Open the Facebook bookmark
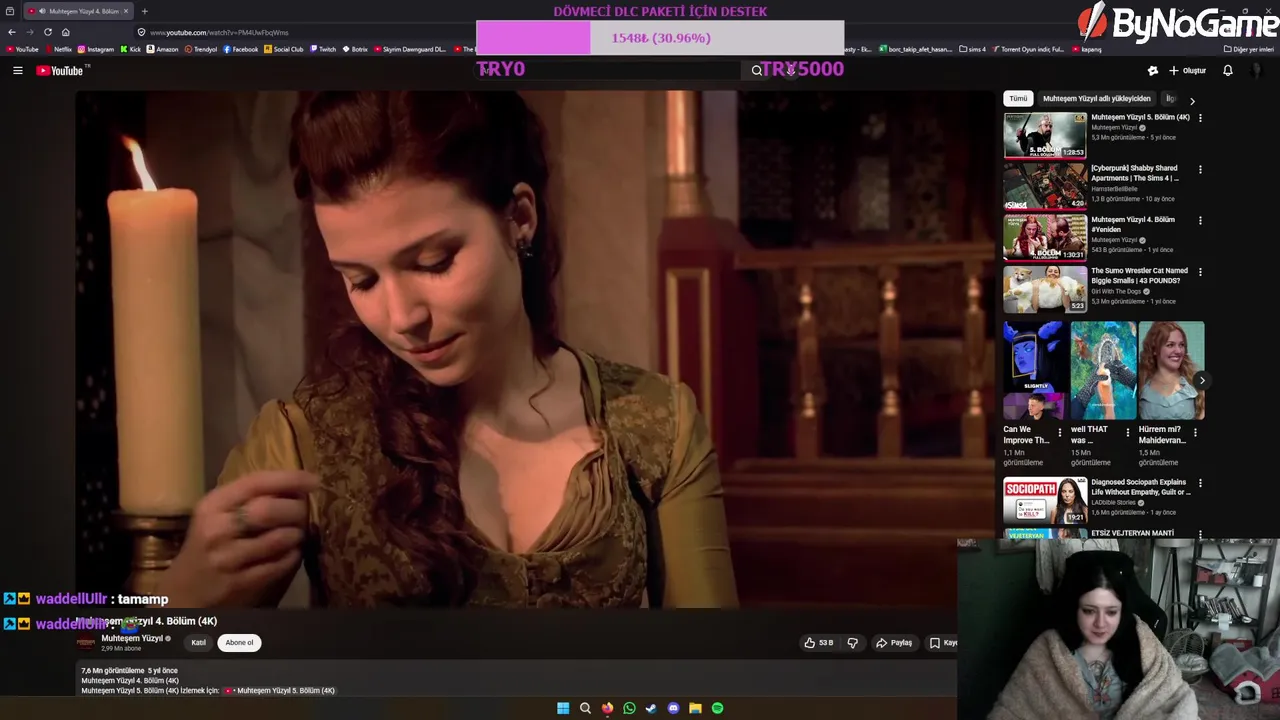 (241, 49)
